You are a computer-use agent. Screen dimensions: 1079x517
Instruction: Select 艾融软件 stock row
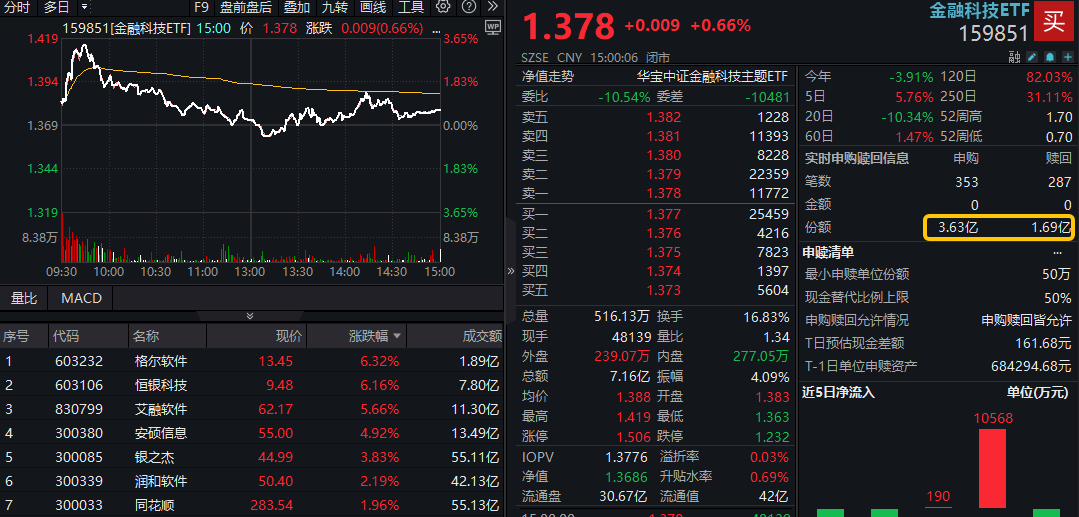pos(251,409)
